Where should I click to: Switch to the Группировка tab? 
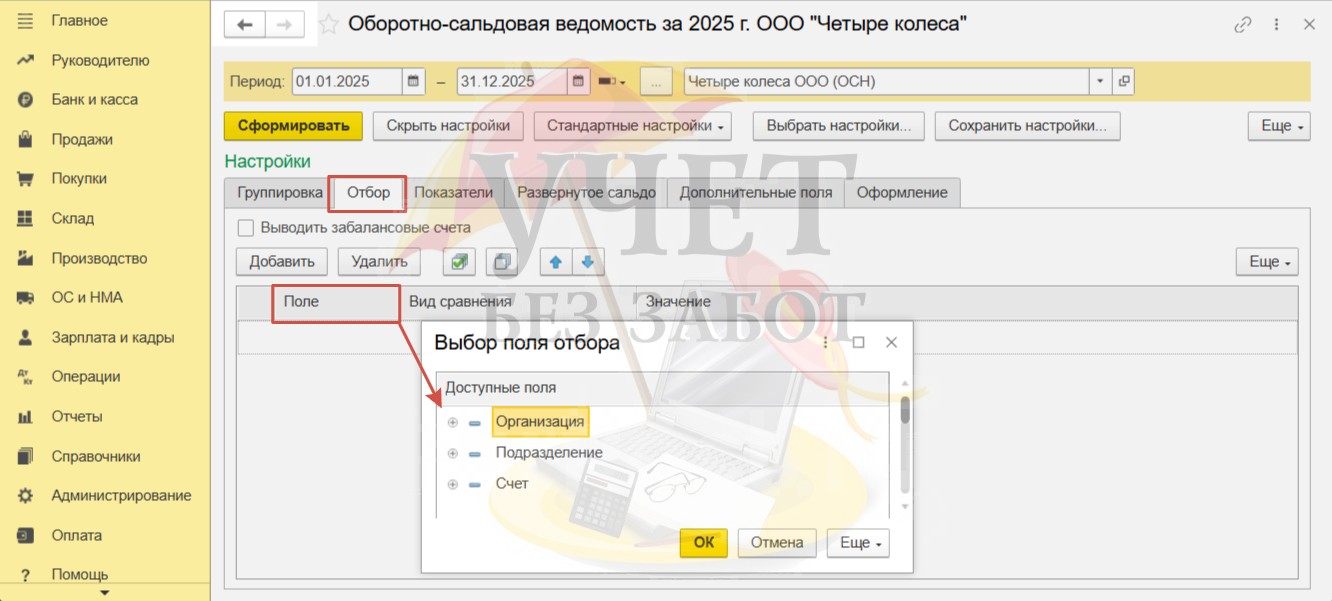(x=279, y=193)
